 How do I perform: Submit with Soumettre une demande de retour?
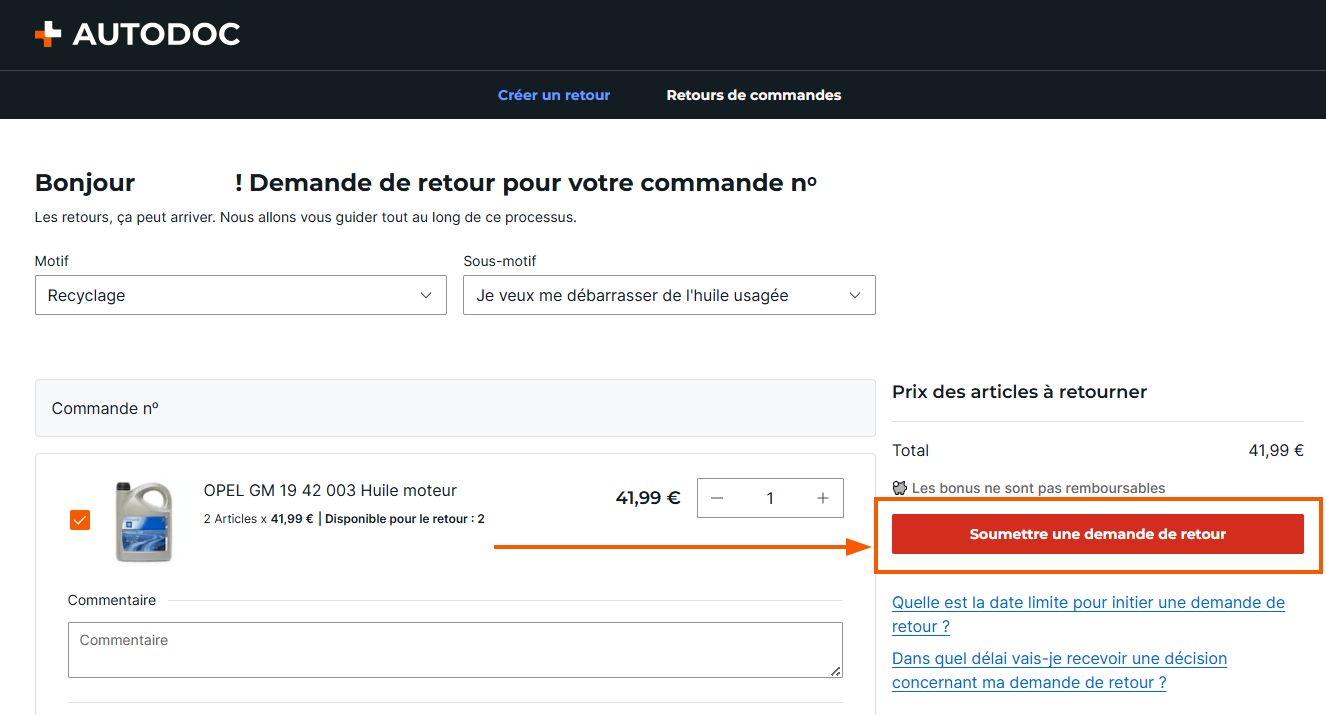click(x=1098, y=534)
